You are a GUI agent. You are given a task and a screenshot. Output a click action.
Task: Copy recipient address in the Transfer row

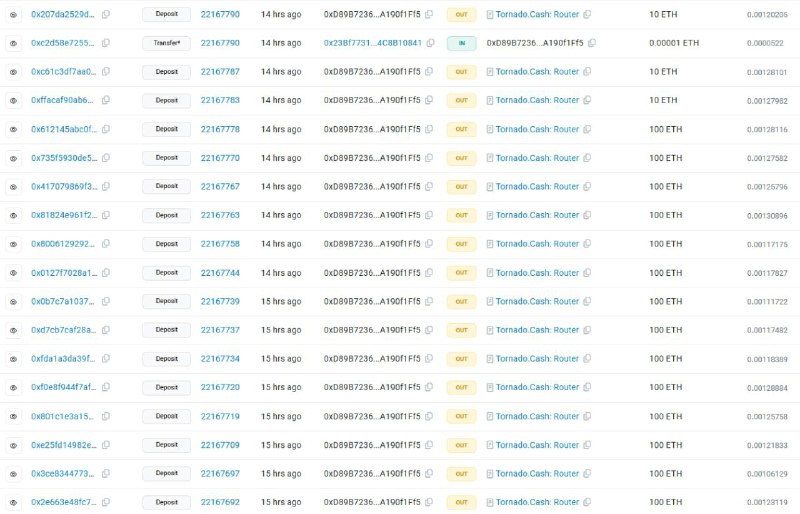click(592, 43)
